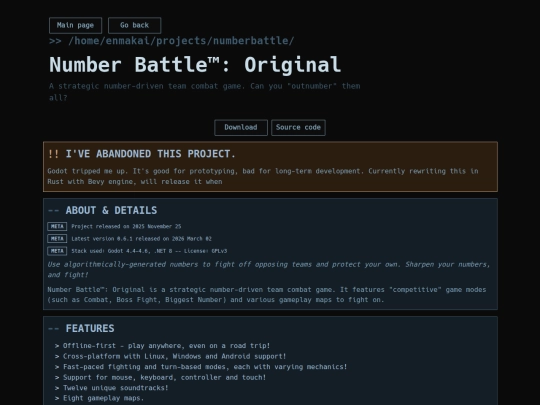Click 'Eight gameplay maps.' feature
540x405 pixels.
[103, 398]
